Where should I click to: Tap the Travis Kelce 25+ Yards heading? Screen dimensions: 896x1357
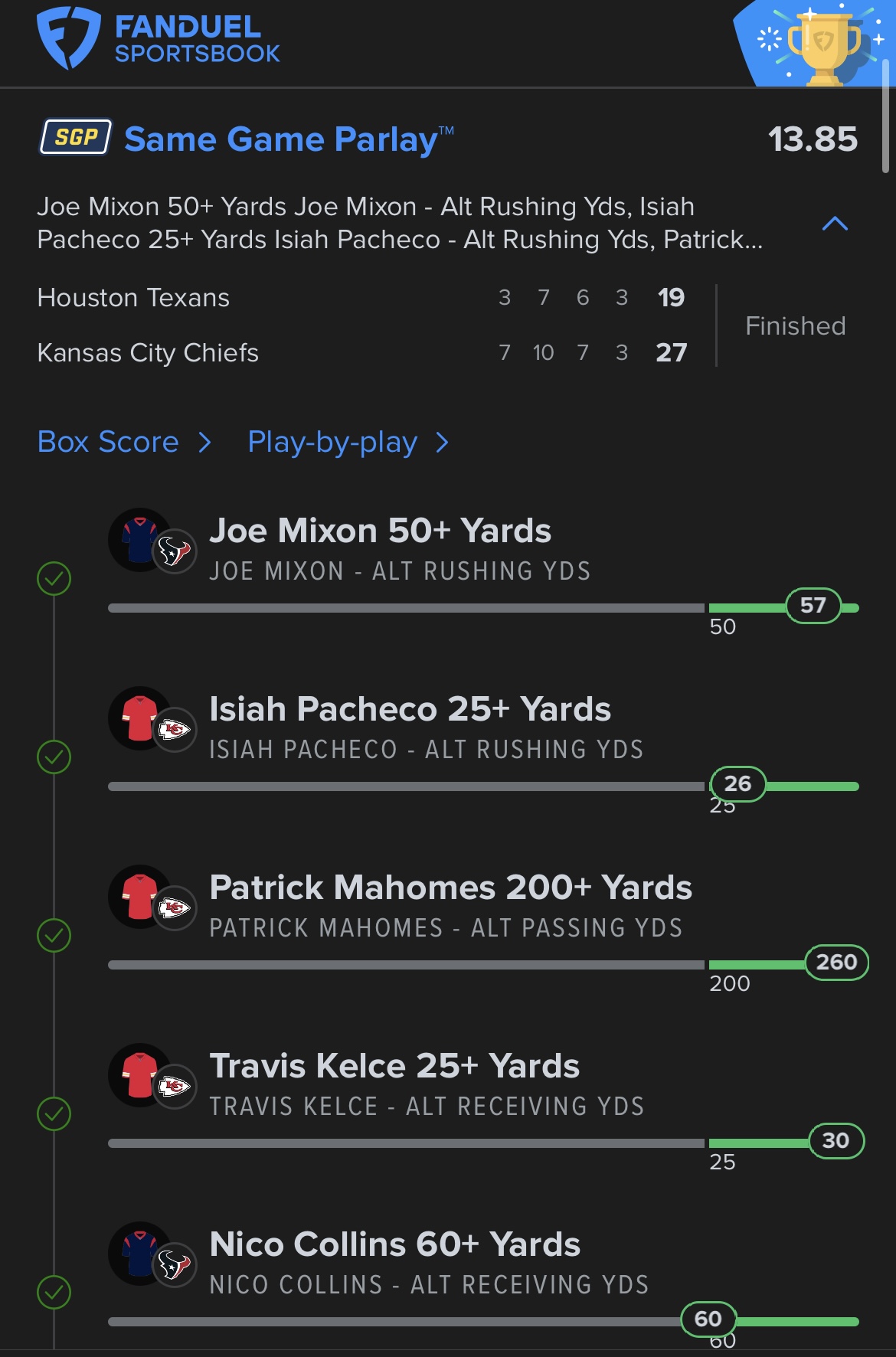click(394, 1066)
